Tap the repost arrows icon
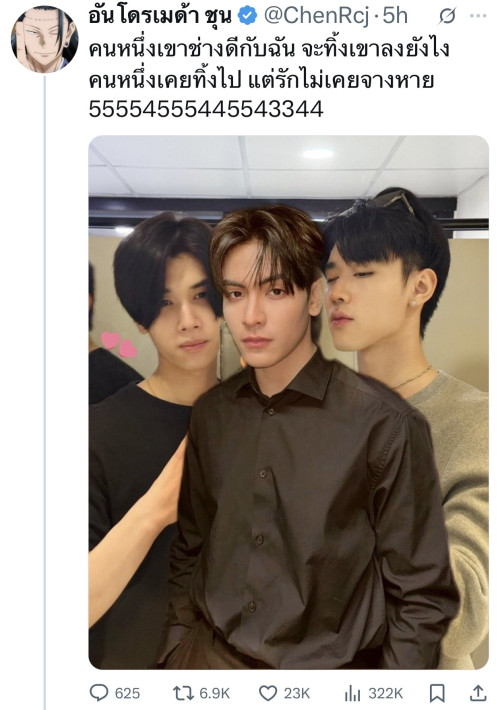The width and height of the screenshot is (500, 710). point(183,693)
